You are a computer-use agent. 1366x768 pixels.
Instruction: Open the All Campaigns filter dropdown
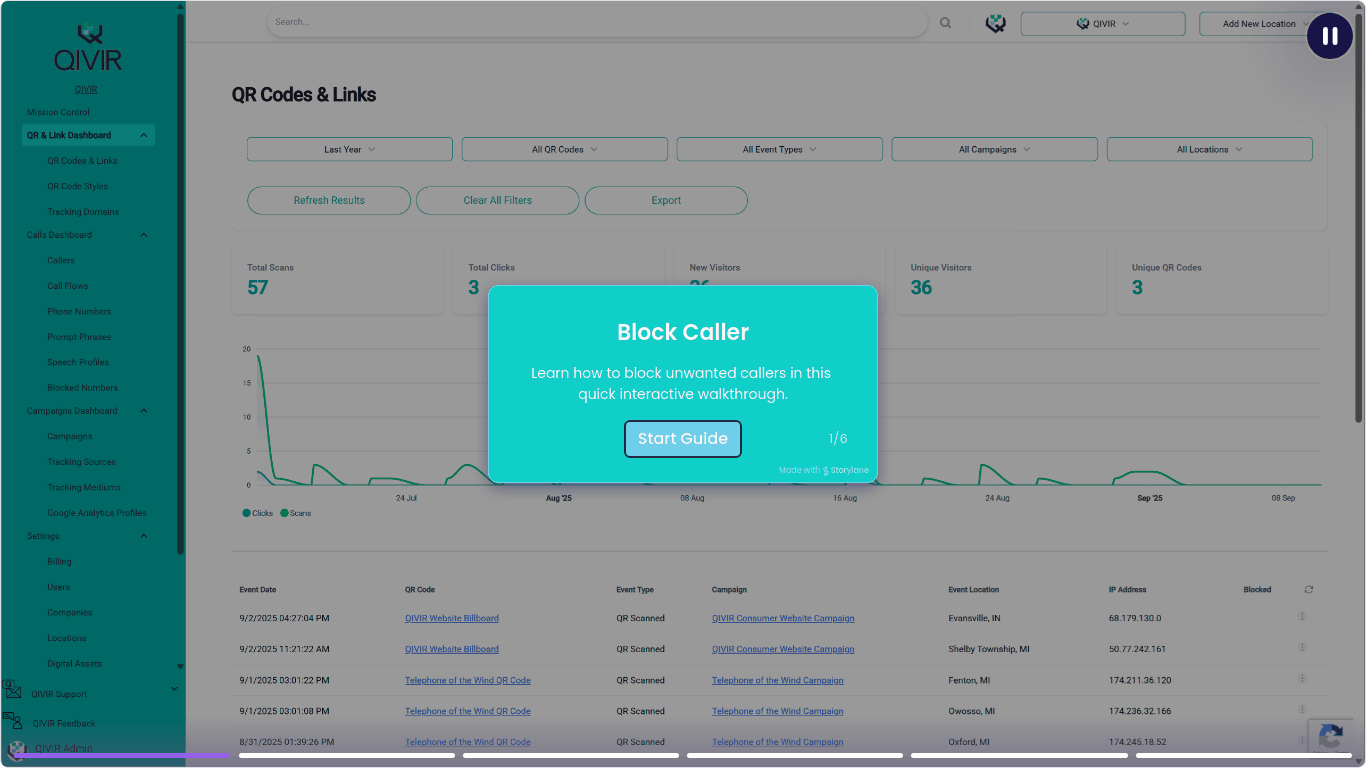pos(995,149)
